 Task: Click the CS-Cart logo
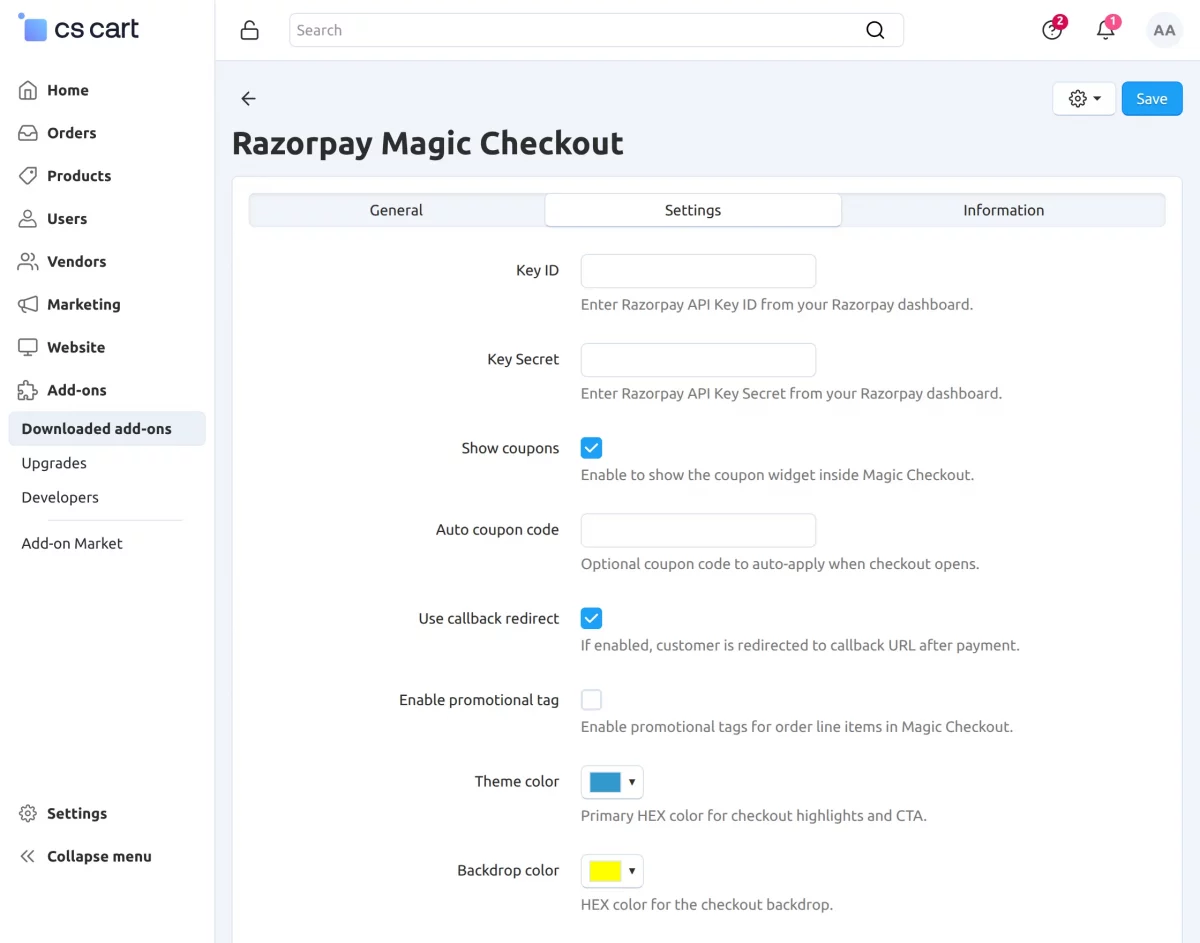point(79,28)
